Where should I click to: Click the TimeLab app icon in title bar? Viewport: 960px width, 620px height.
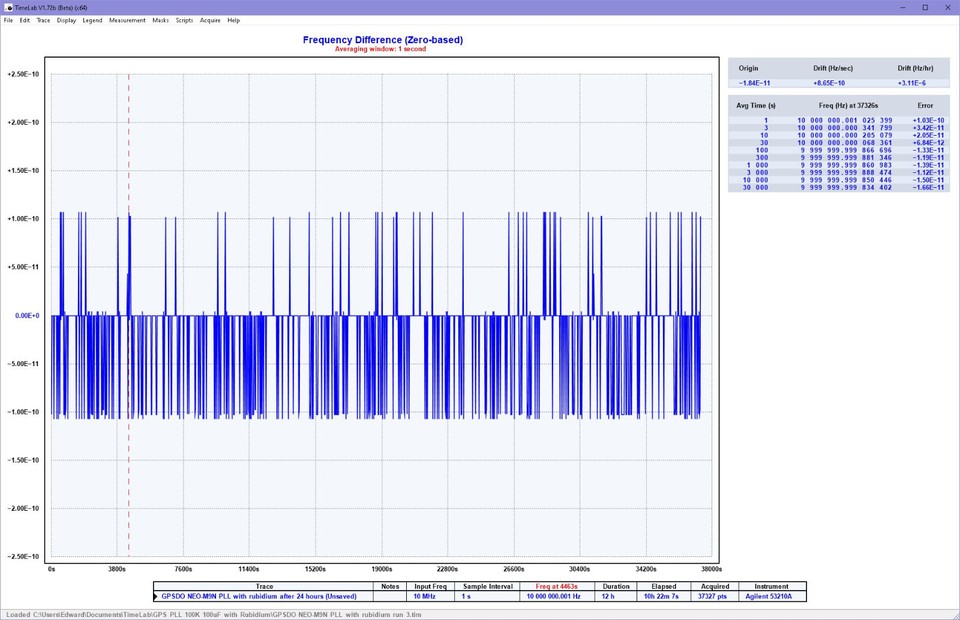[9, 7]
